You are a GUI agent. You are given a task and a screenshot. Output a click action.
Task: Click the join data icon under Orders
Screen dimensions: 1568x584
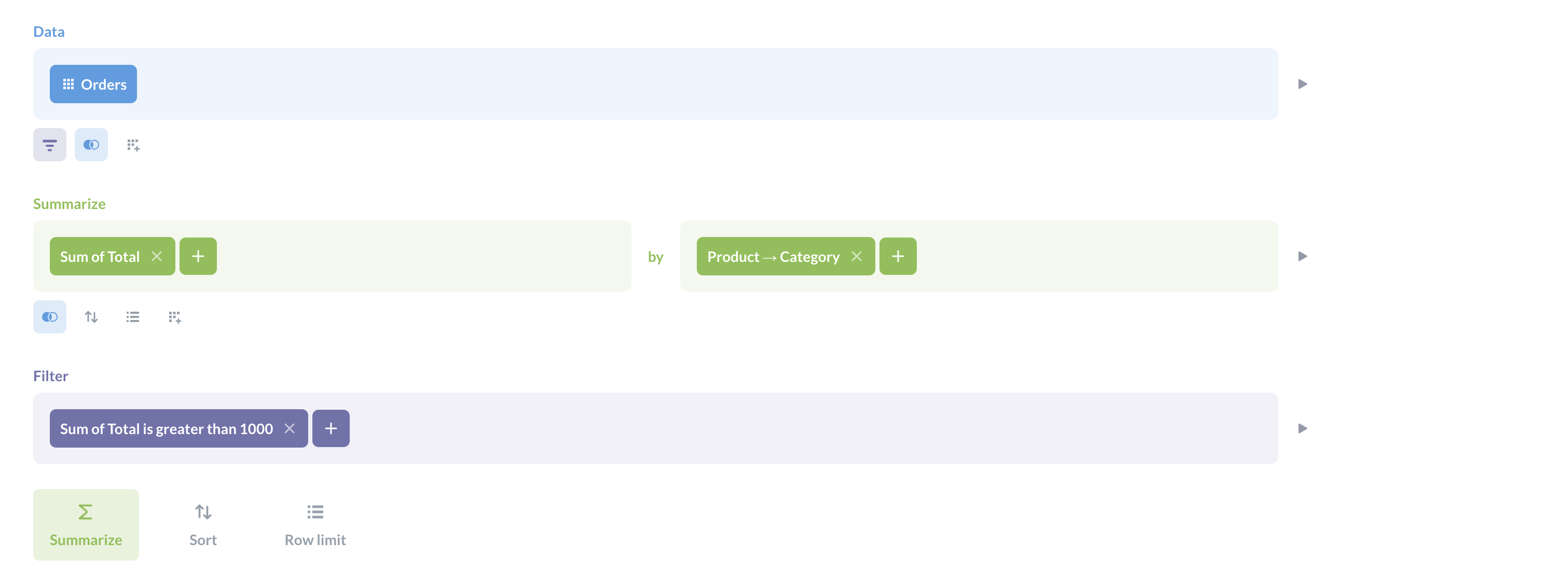tap(91, 145)
